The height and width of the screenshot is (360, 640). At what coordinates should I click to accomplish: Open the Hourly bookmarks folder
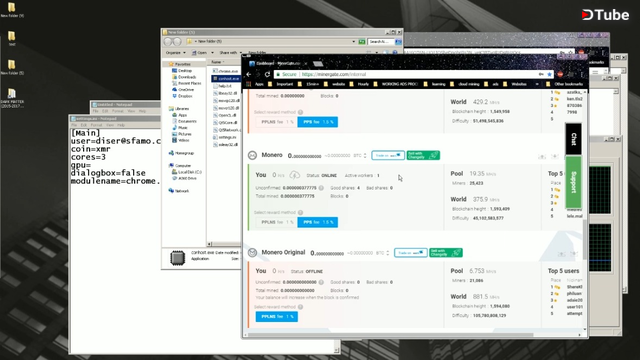tap(359, 84)
